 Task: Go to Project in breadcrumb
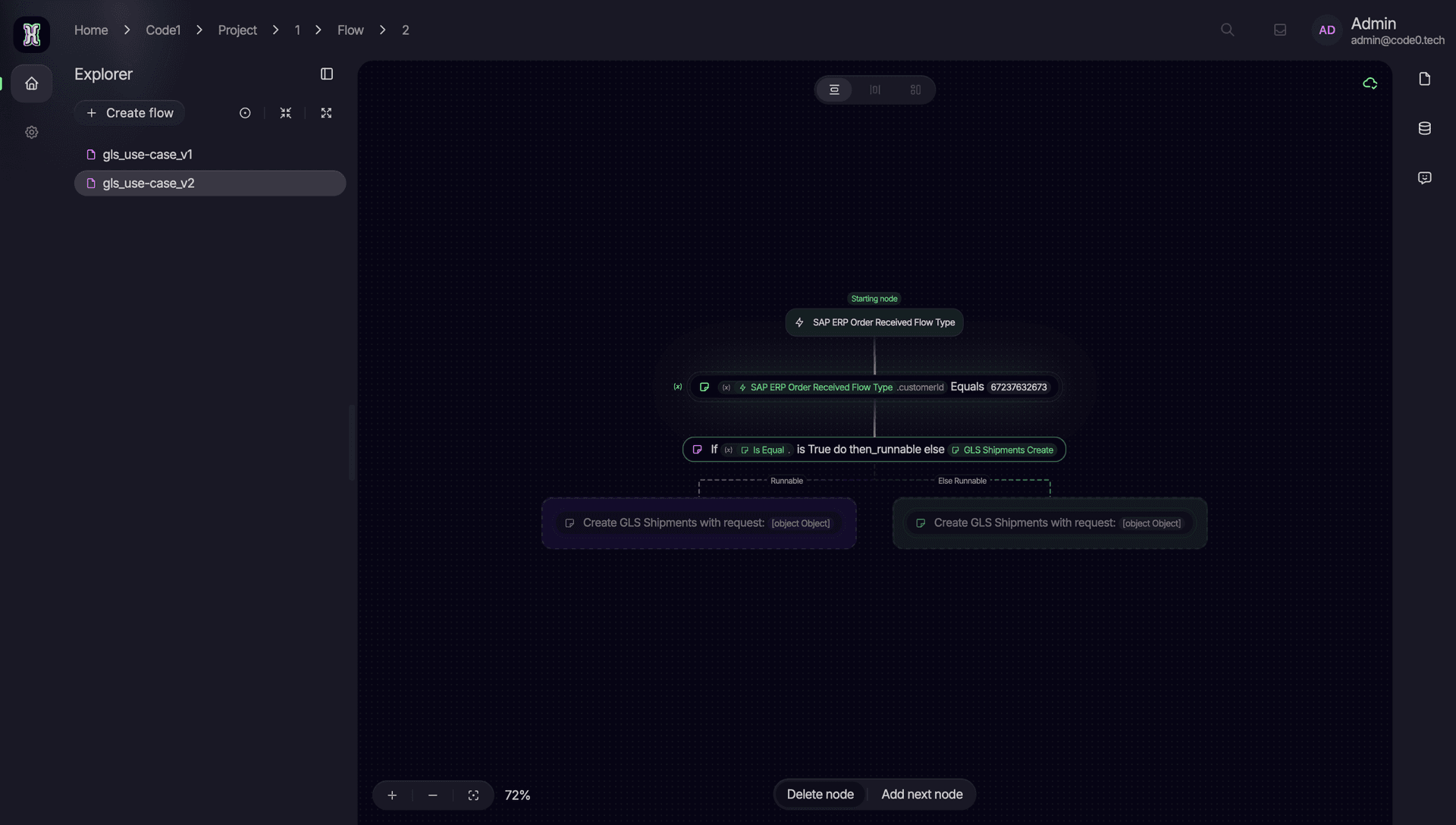tap(237, 30)
